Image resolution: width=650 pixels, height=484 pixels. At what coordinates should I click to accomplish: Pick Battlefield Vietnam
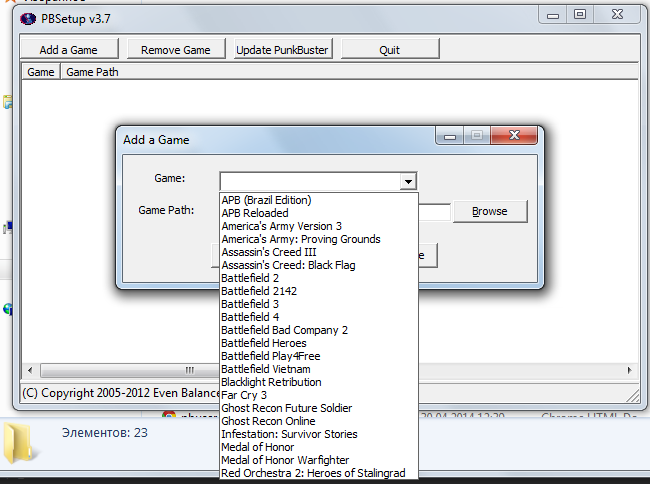pos(319,369)
